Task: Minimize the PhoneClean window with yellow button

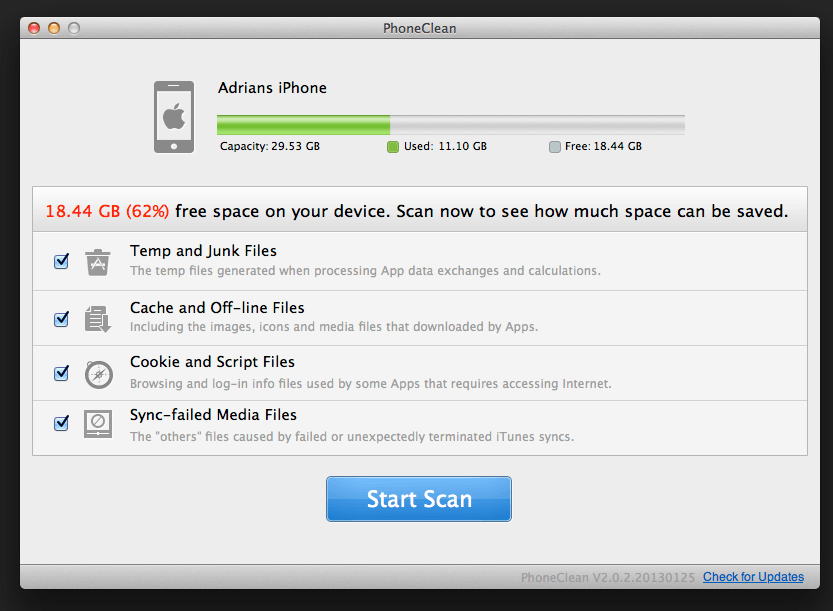Action: coord(54,28)
